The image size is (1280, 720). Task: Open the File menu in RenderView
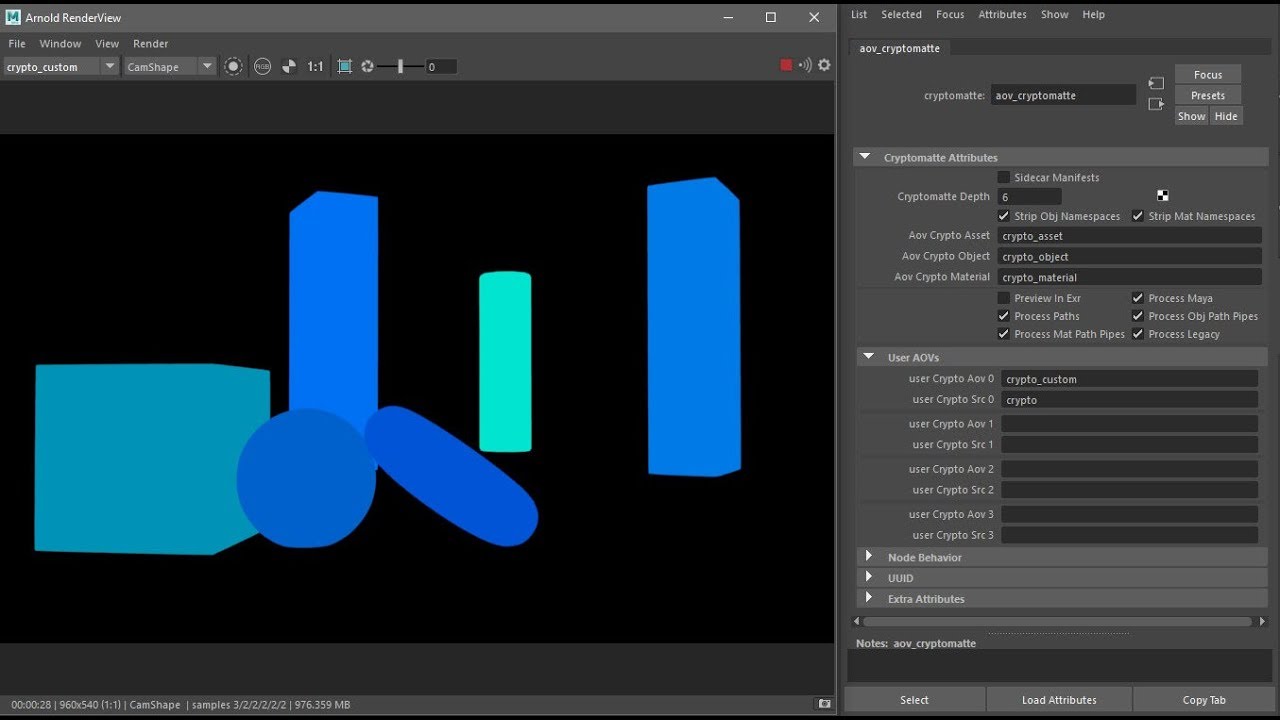tap(17, 44)
